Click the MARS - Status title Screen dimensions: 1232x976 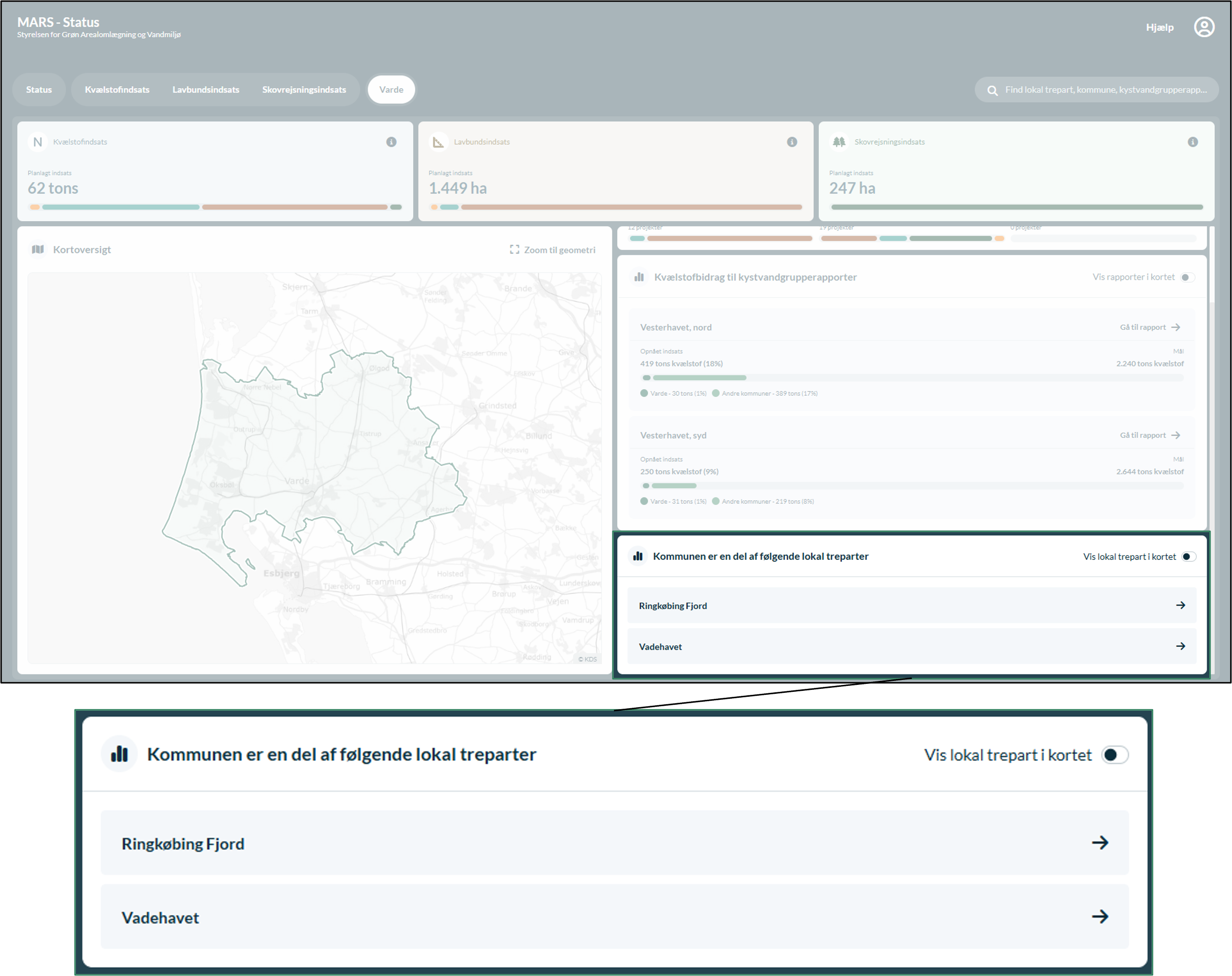click(x=58, y=22)
